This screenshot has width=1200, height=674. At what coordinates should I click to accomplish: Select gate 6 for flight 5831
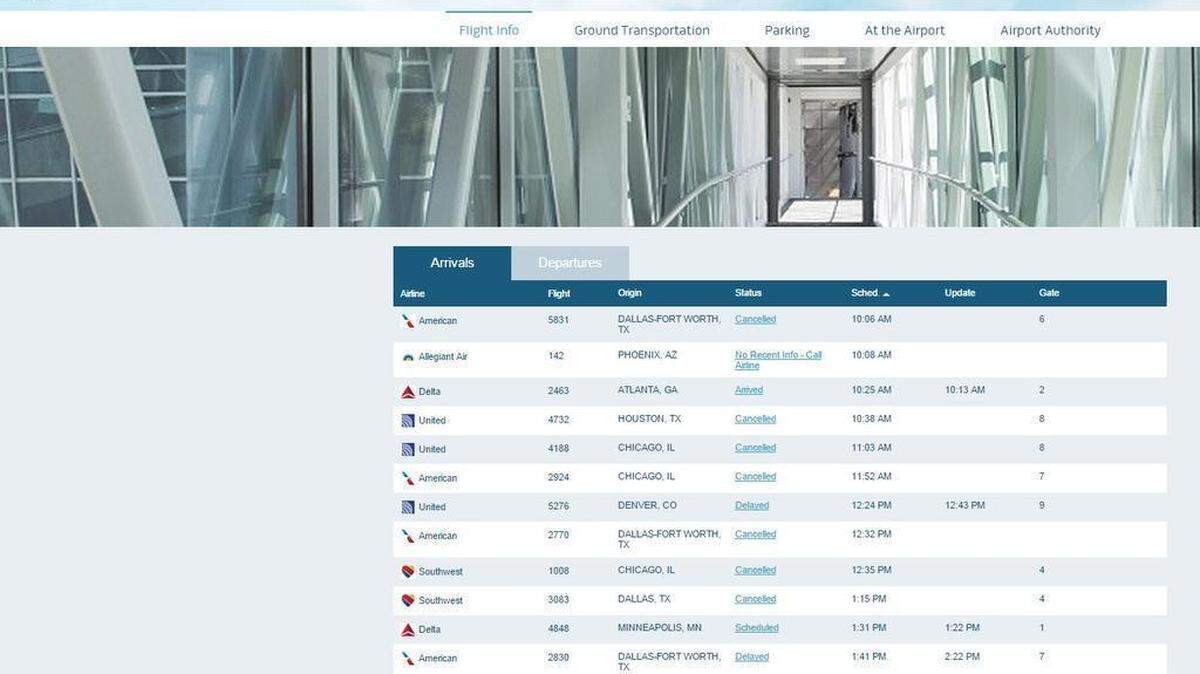click(1041, 319)
